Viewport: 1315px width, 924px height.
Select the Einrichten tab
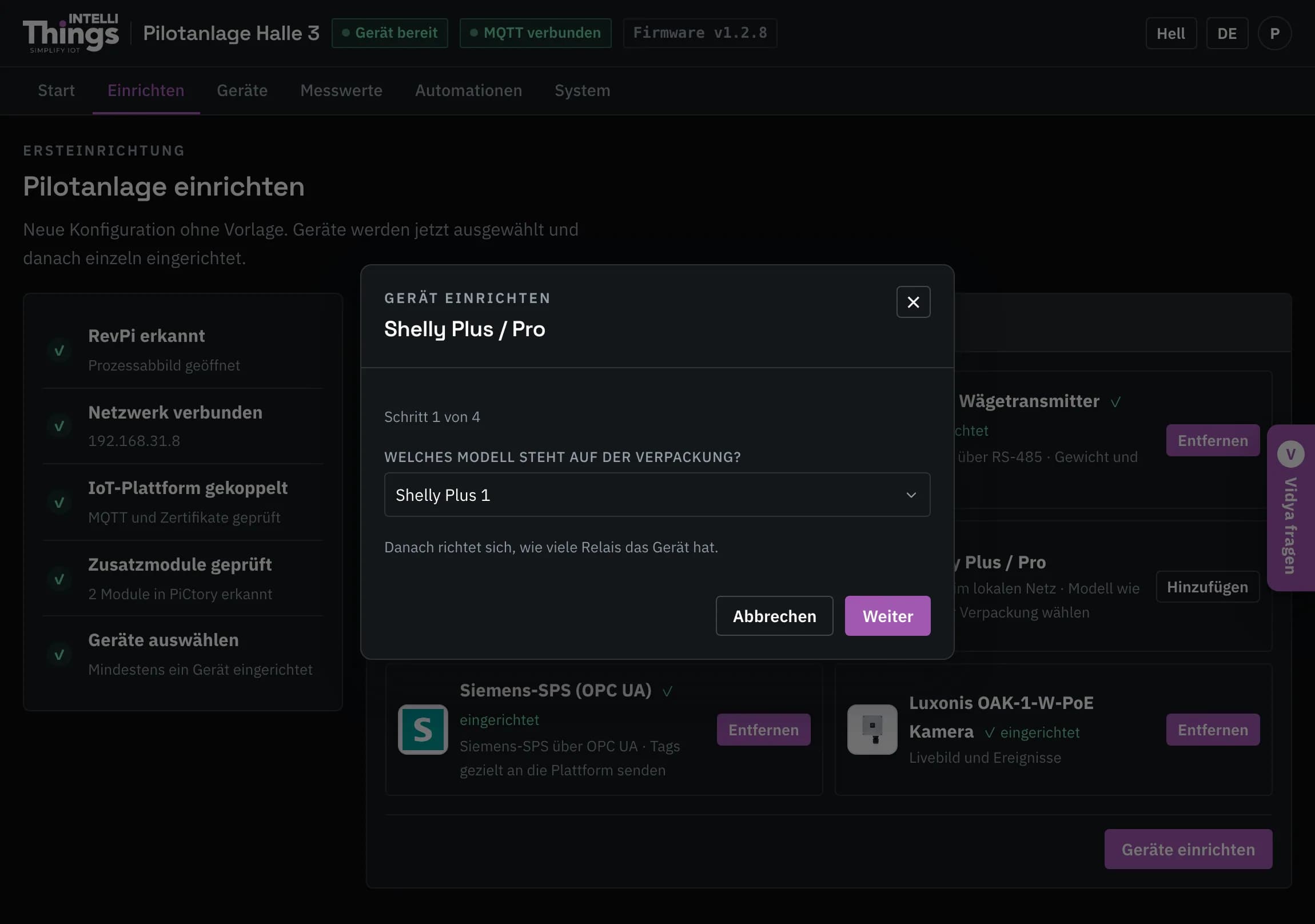coord(146,90)
